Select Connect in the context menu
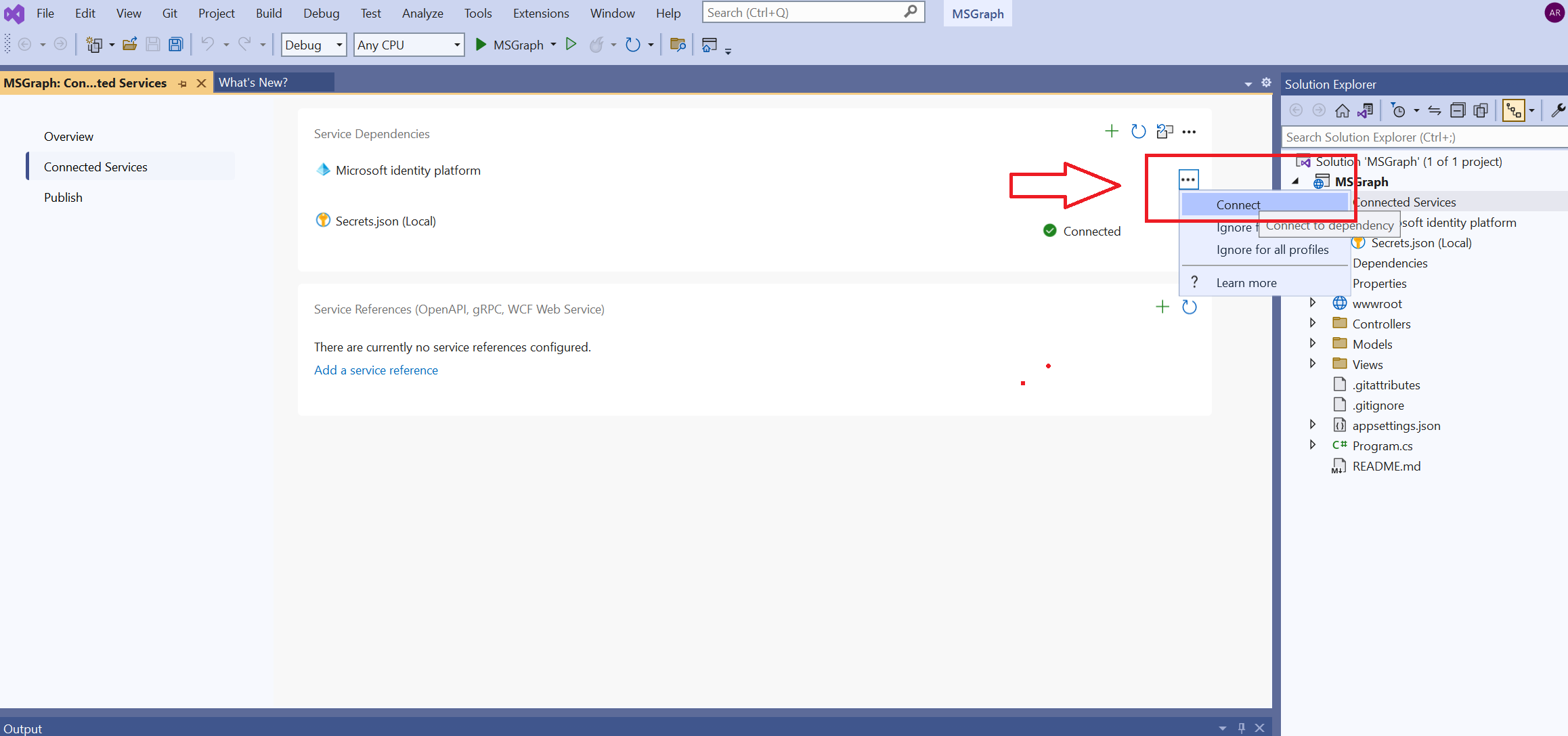The image size is (1568, 736). (1238, 204)
